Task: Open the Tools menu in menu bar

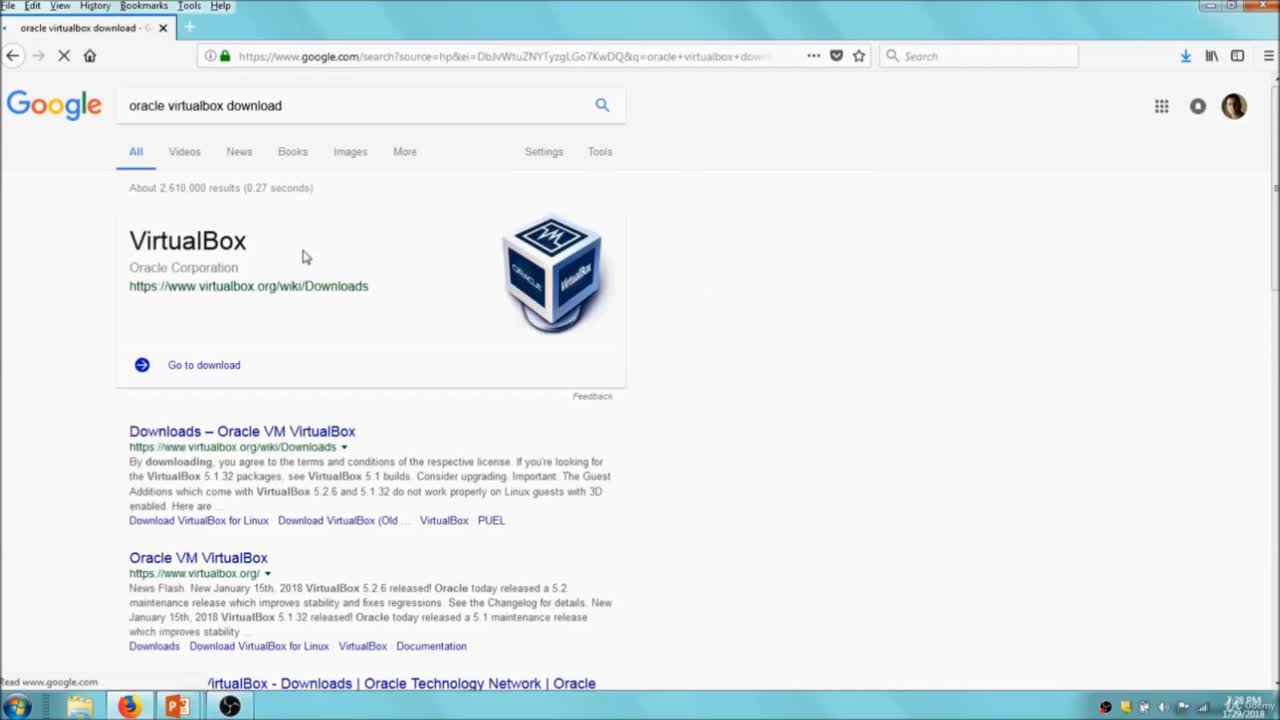Action: click(x=189, y=6)
